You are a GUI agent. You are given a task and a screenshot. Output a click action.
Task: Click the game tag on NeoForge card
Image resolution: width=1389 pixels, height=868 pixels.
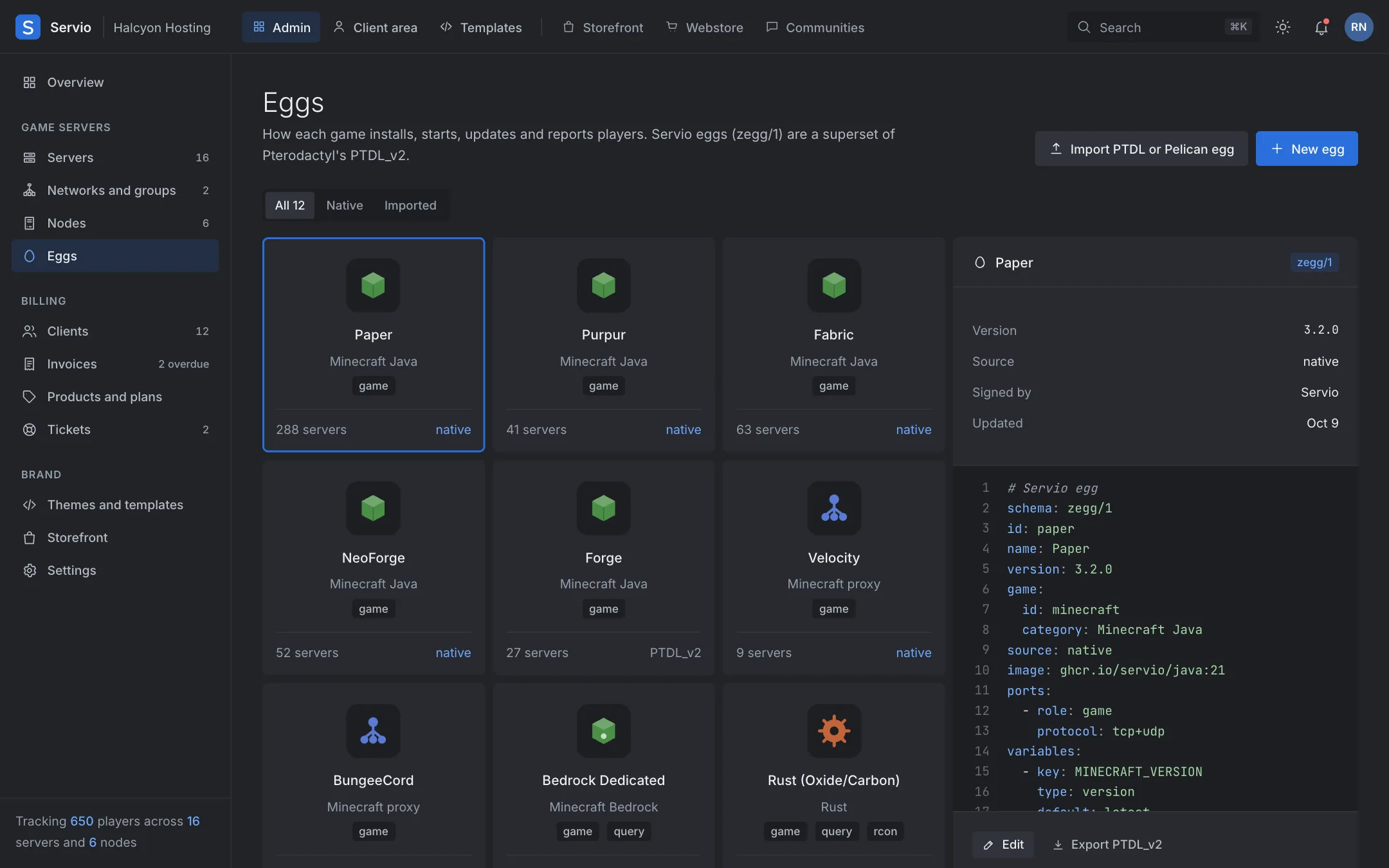coord(374,609)
